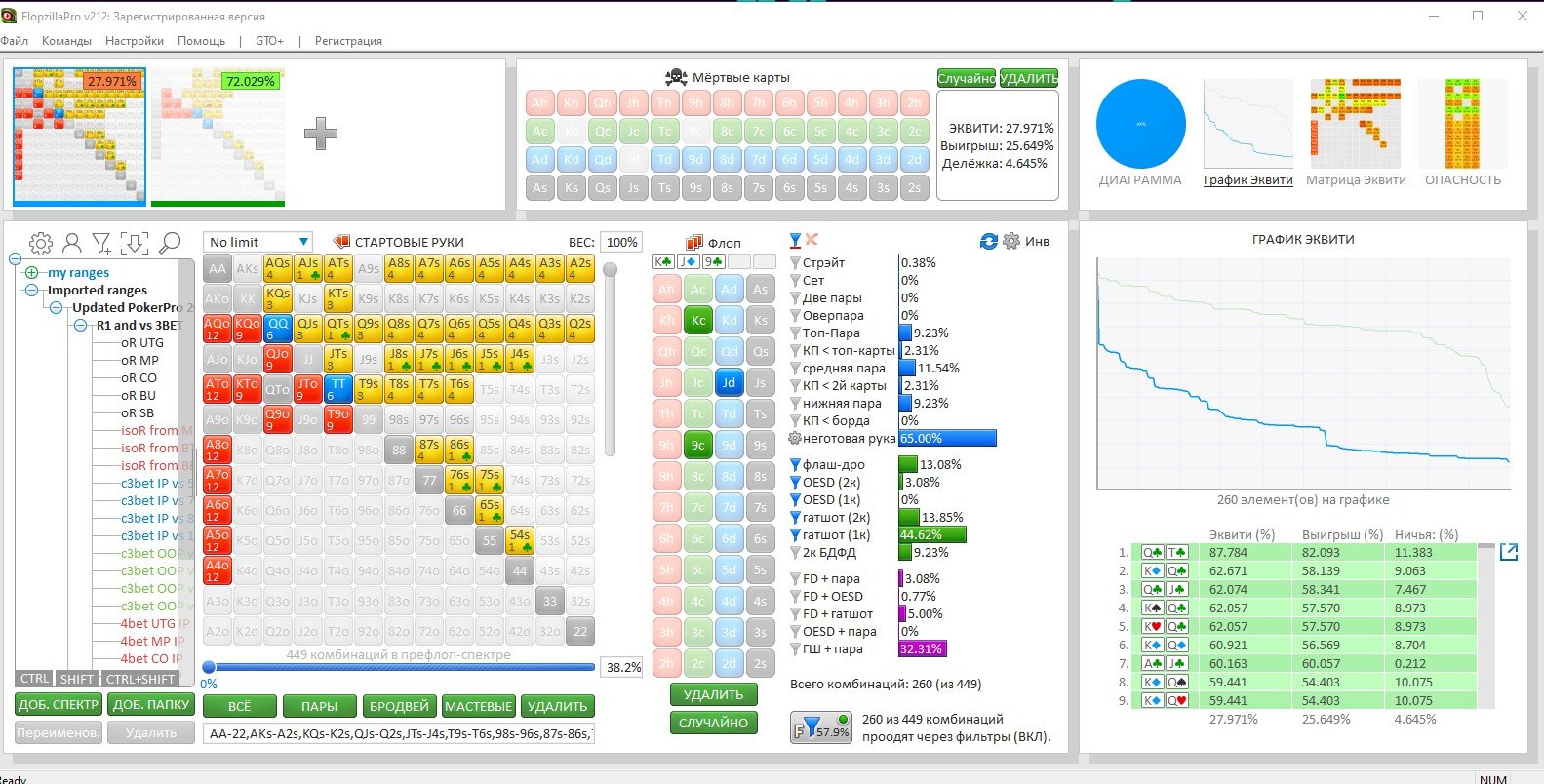Screen dimensions: 1544x784
Task: Click the Случайно button in dead cards
Action: pos(967,78)
